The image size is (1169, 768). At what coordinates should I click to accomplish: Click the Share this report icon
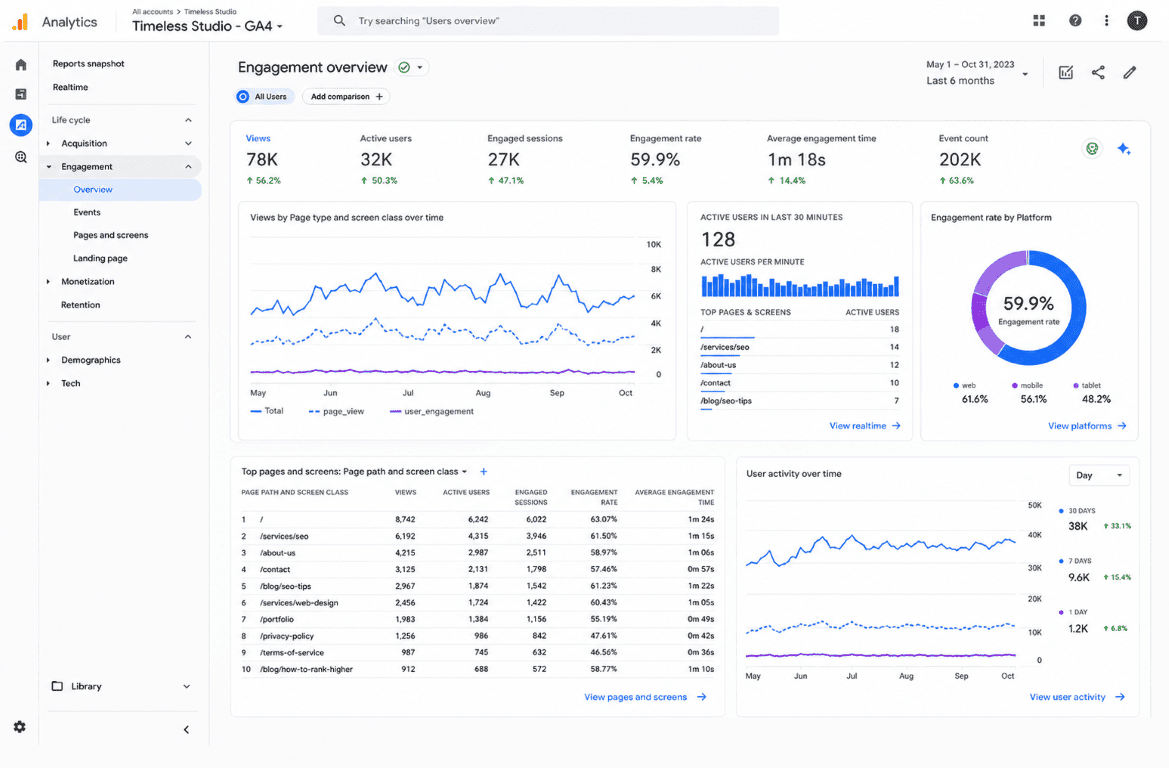pyautogui.click(x=1098, y=72)
